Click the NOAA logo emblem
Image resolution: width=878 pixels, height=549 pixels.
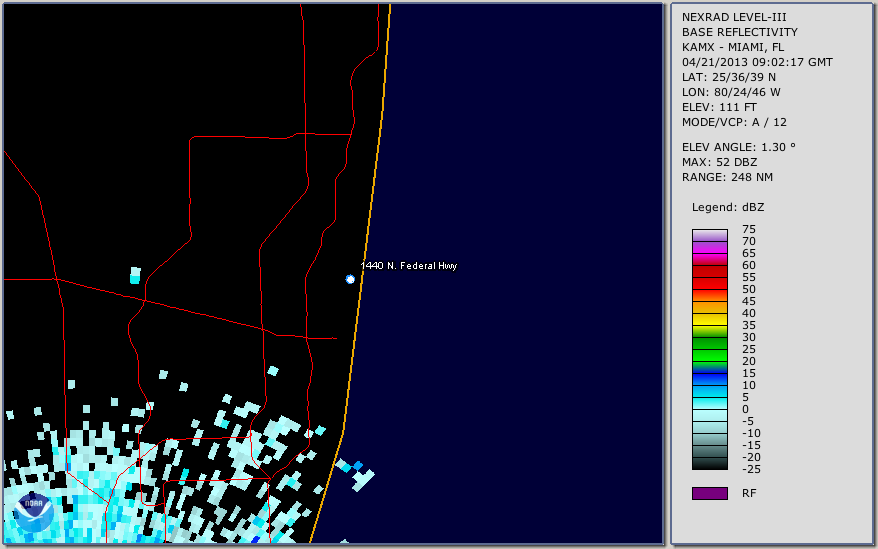pos(34,512)
